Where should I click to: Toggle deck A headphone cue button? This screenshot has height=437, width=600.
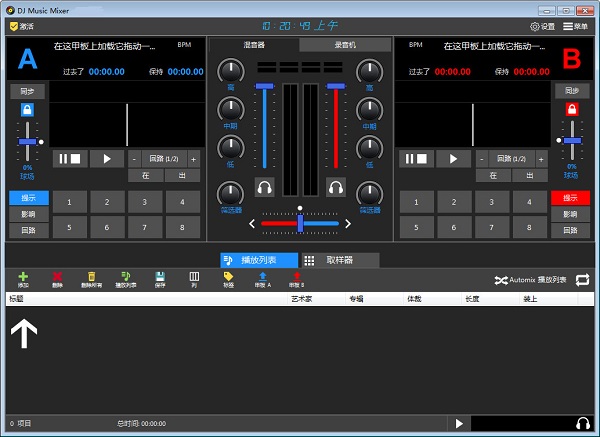coord(264,186)
